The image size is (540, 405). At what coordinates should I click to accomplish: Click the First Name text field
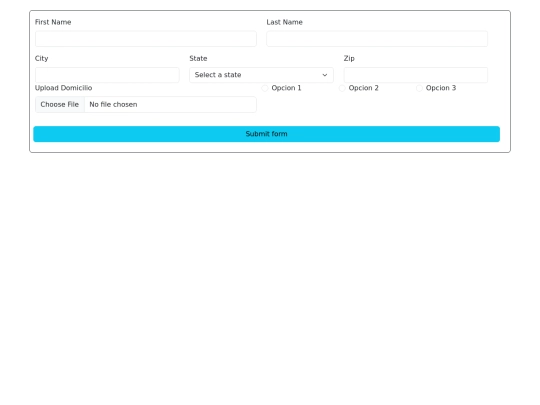tap(146, 39)
